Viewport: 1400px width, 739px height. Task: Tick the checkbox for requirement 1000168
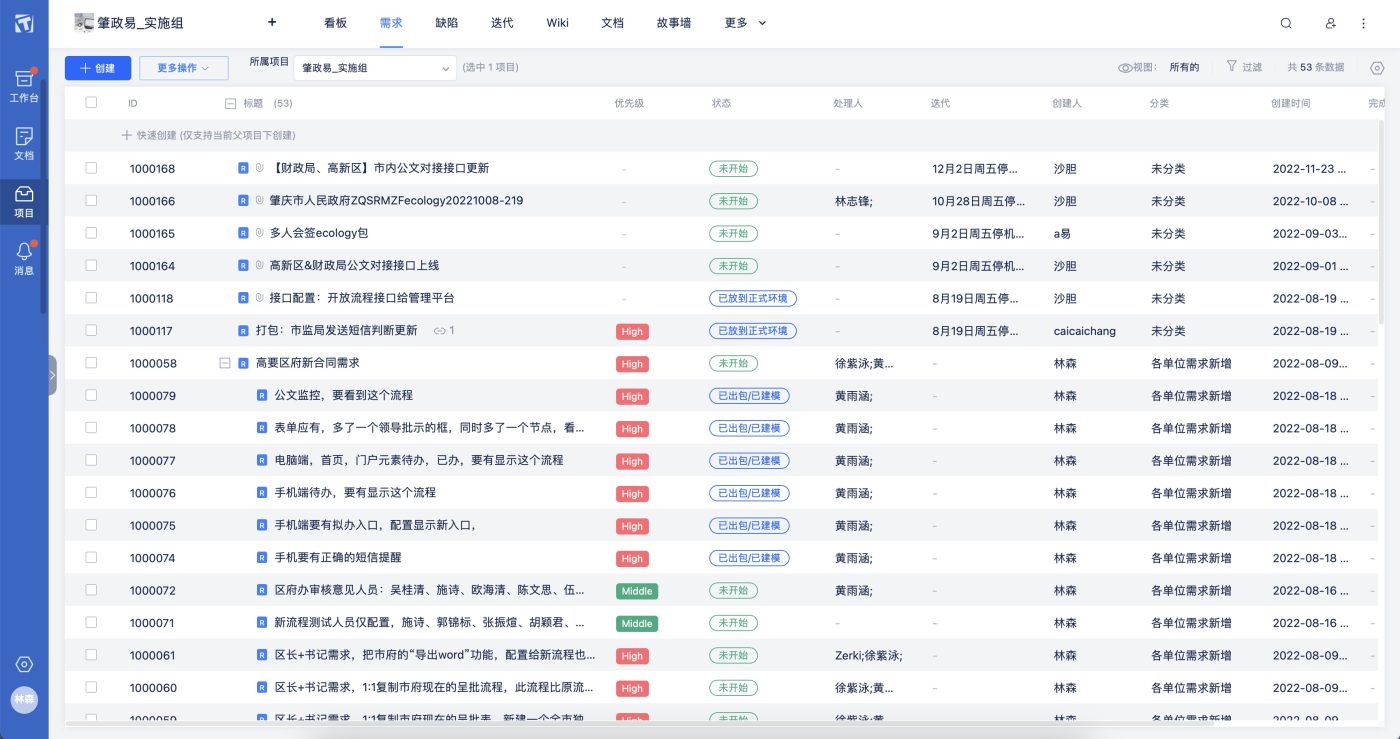(x=91, y=168)
